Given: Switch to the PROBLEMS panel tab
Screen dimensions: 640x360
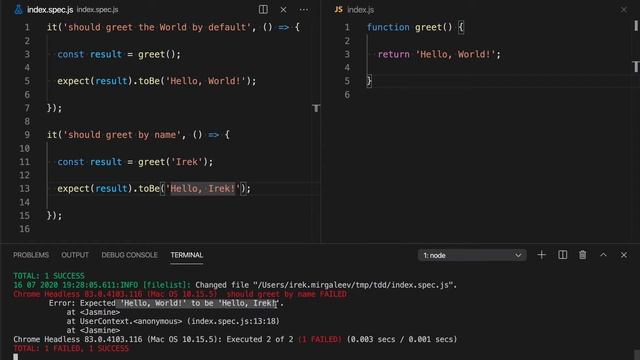Looking at the screenshot, I should pyautogui.click(x=31, y=255).
